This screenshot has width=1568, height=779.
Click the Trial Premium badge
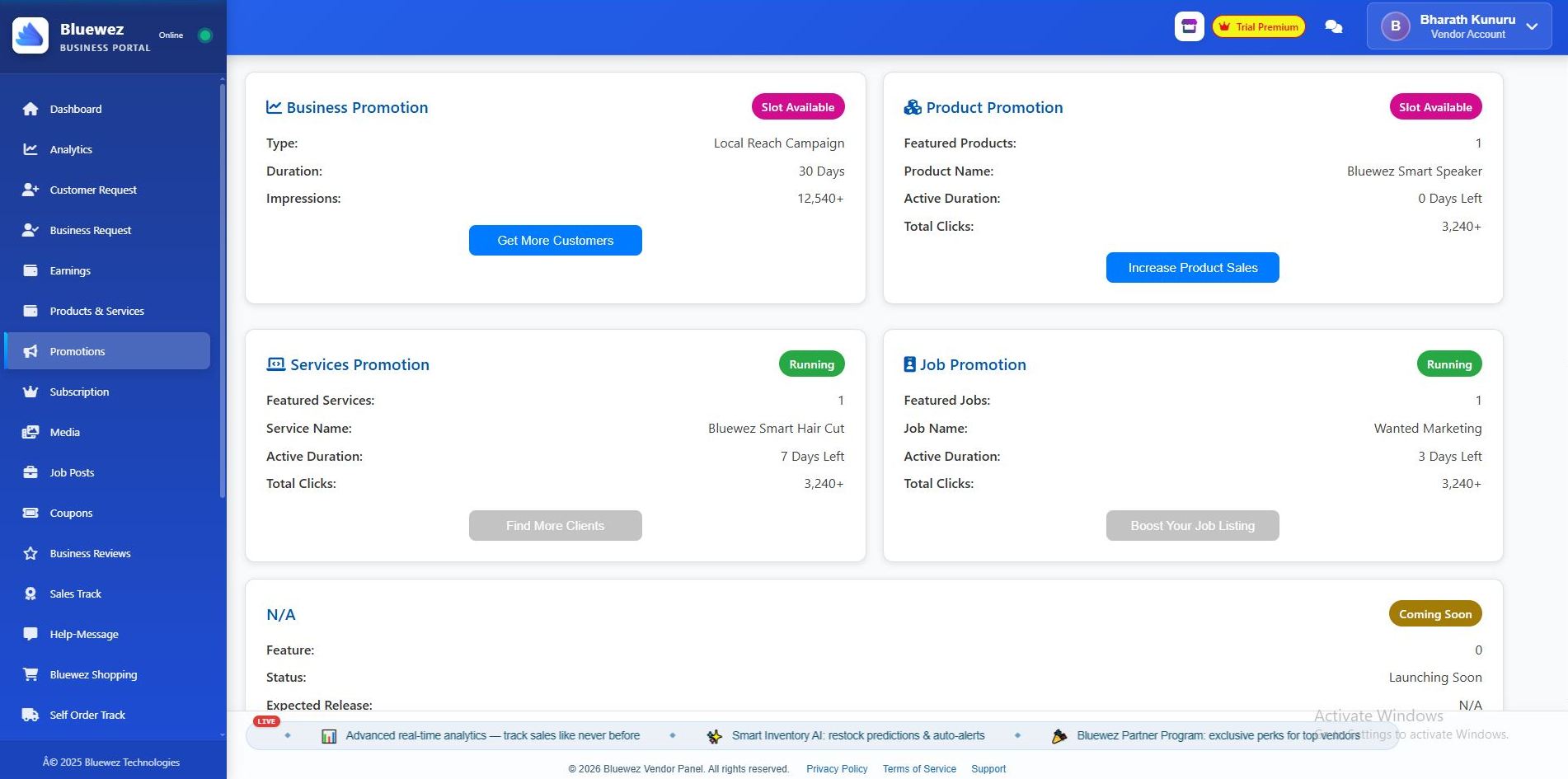click(x=1259, y=26)
